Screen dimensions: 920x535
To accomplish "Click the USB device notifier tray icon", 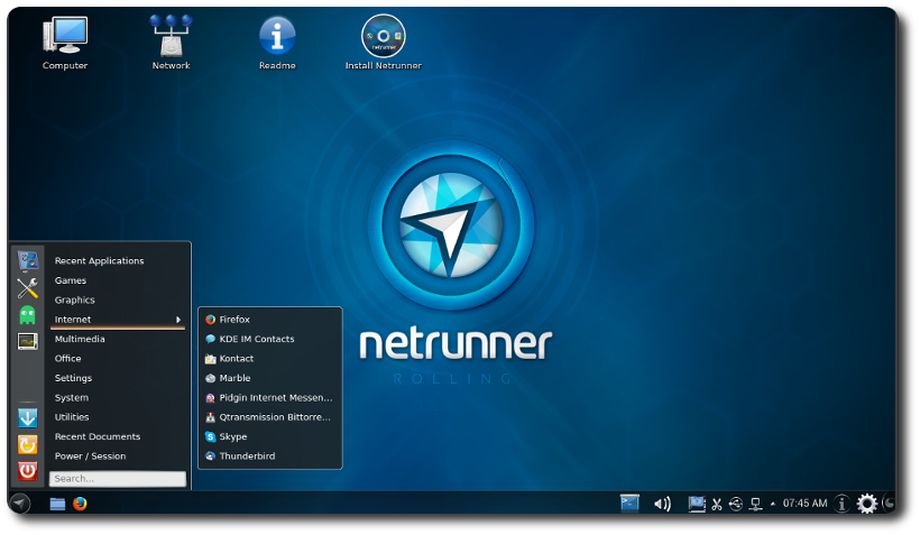I will [x=736, y=504].
